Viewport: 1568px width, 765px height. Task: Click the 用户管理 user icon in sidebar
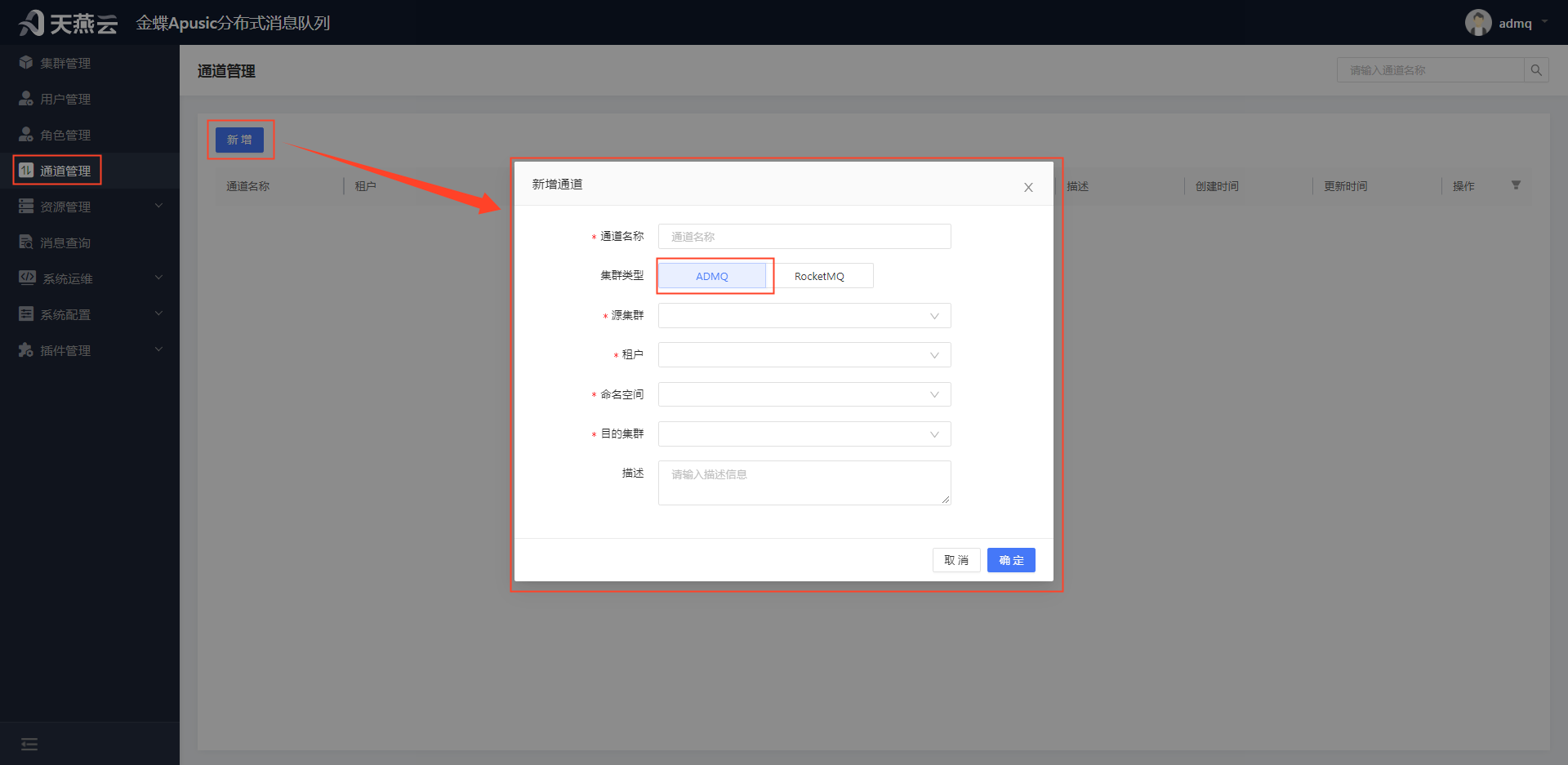[26, 99]
